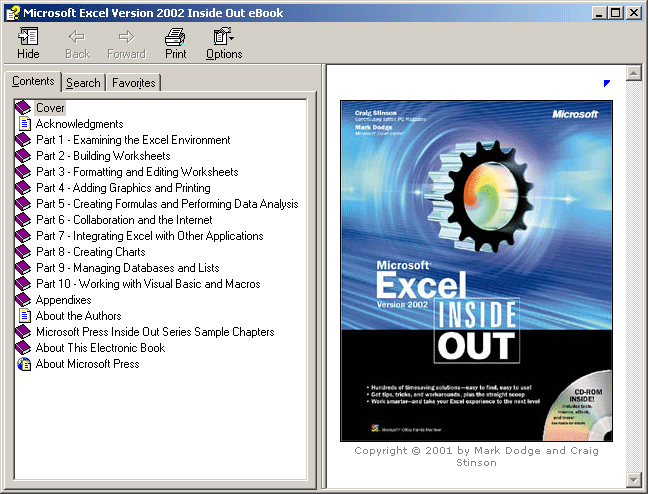Click the book icon beside Part 8
The image size is (648, 494).
23,252
